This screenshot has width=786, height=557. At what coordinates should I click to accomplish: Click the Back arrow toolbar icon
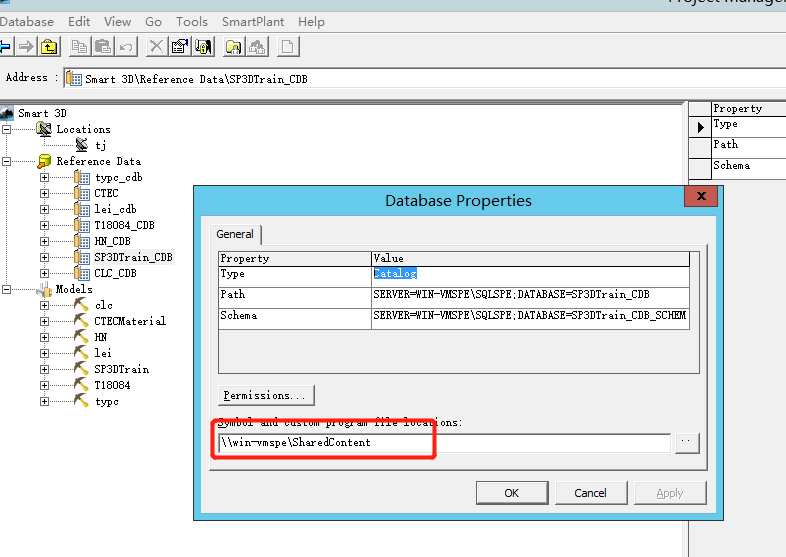pyautogui.click(x=5, y=47)
